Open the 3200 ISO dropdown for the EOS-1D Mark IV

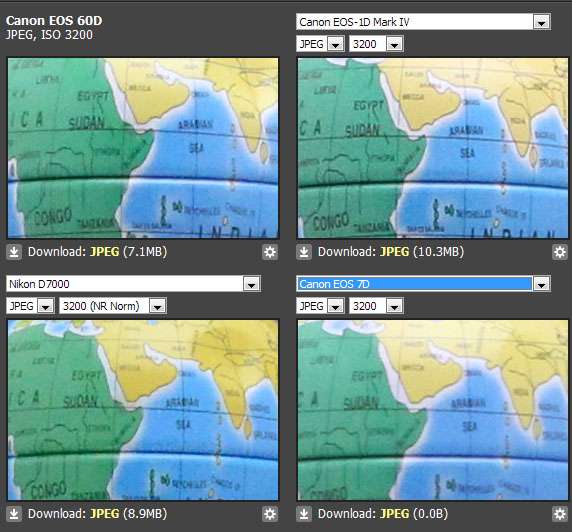point(376,44)
